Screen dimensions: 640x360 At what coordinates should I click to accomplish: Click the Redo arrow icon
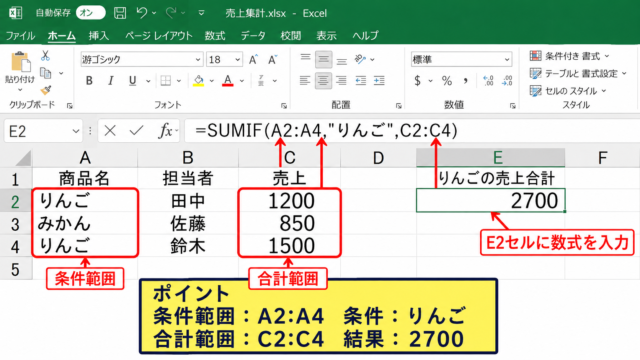point(171,13)
